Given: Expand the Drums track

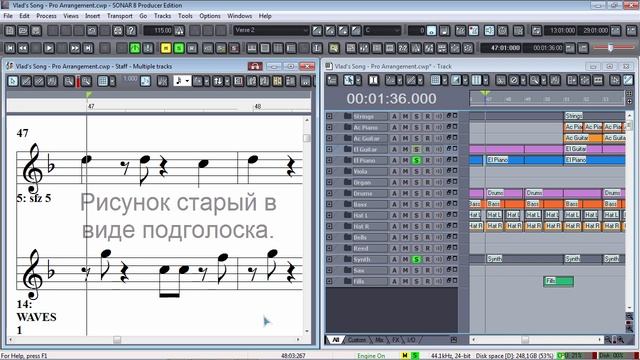Looking at the screenshot, I should pos(329,193).
